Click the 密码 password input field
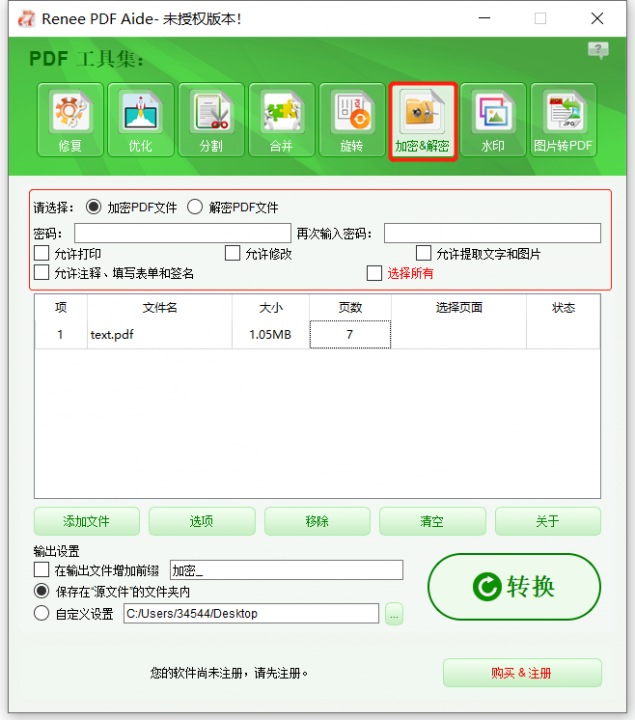This screenshot has width=635, height=720. coord(183,233)
